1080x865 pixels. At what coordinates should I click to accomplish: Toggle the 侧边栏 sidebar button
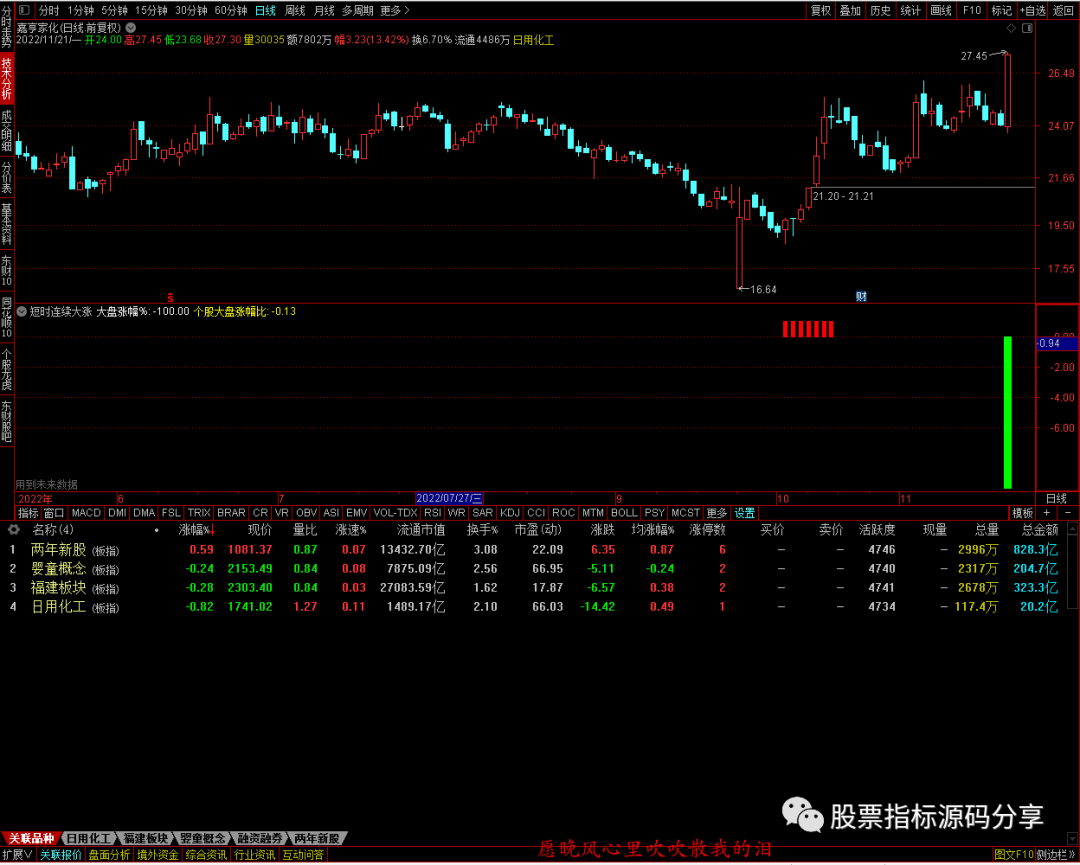tap(1057, 855)
